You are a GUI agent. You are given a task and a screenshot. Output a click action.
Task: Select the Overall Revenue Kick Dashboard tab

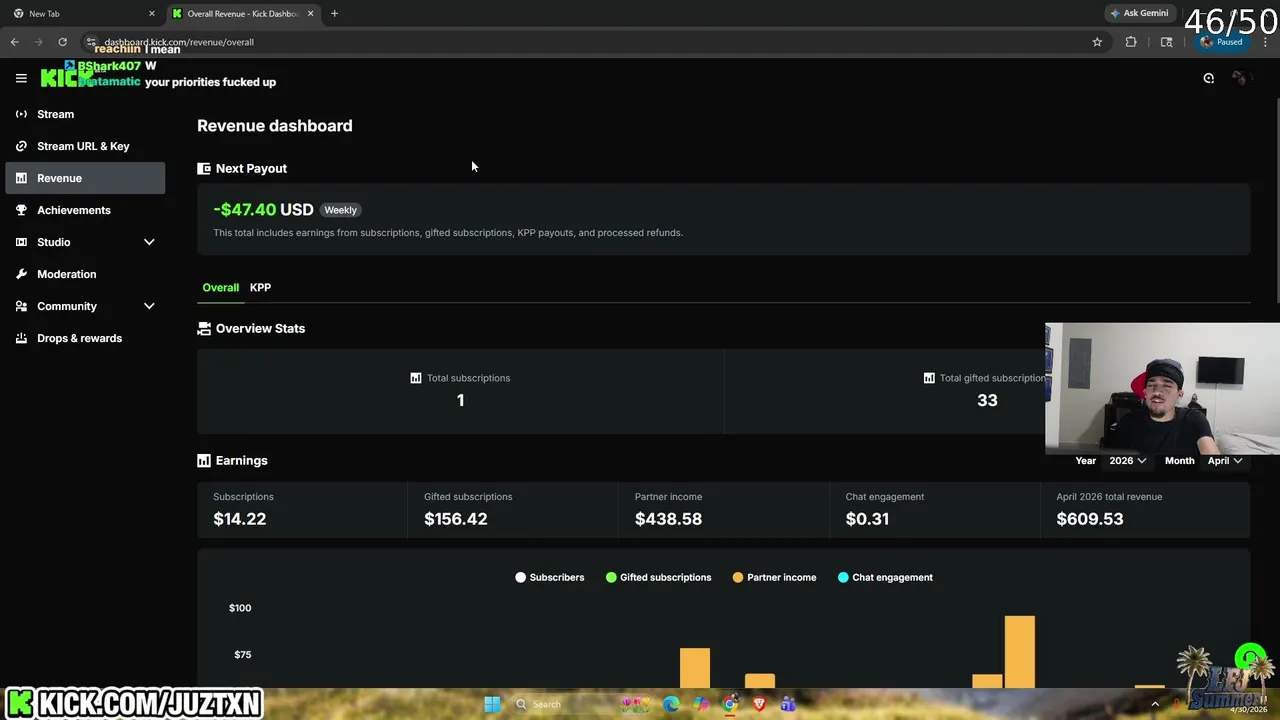(x=241, y=13)
